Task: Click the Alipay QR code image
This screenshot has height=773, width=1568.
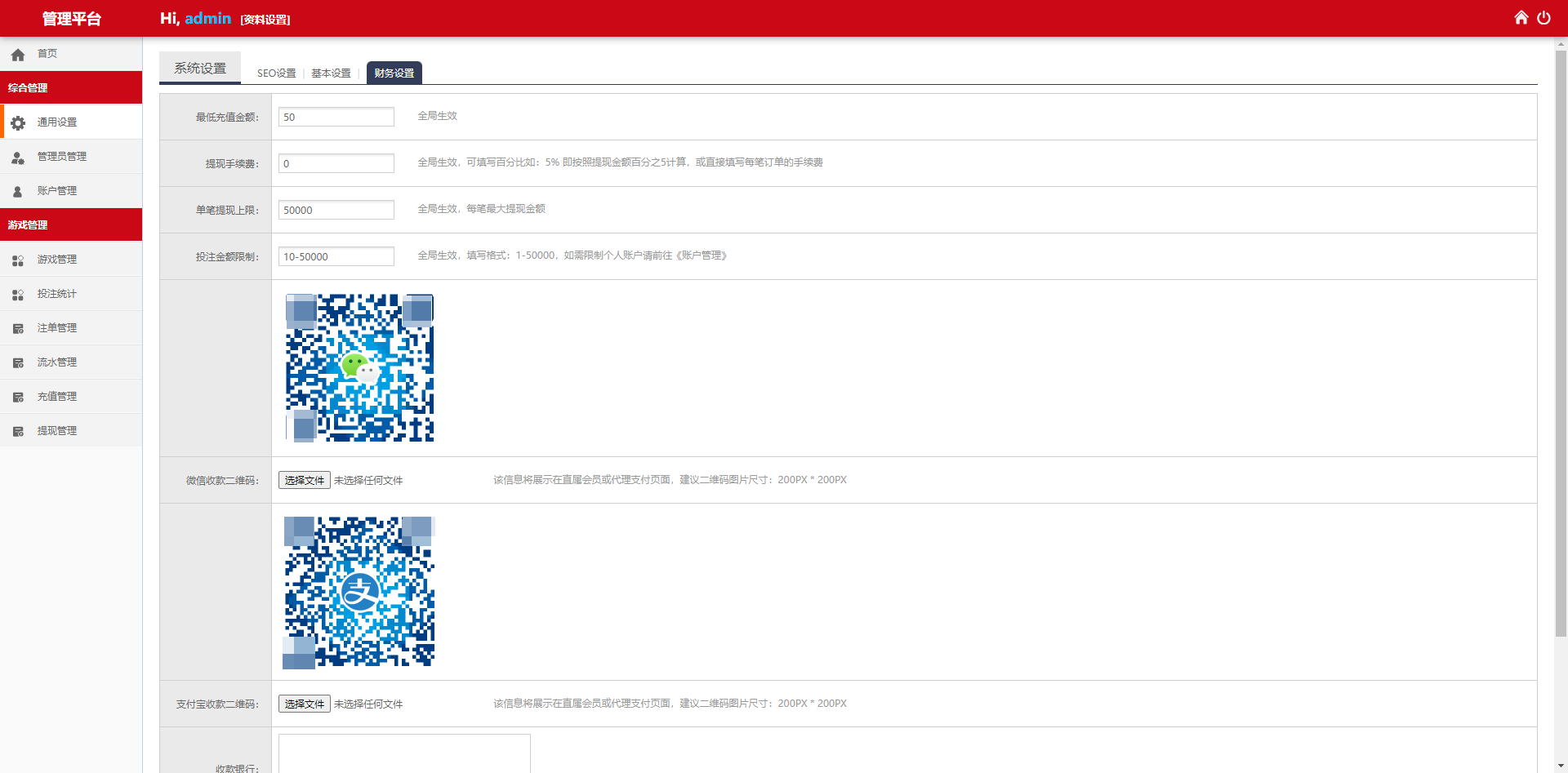Action: 359,593
